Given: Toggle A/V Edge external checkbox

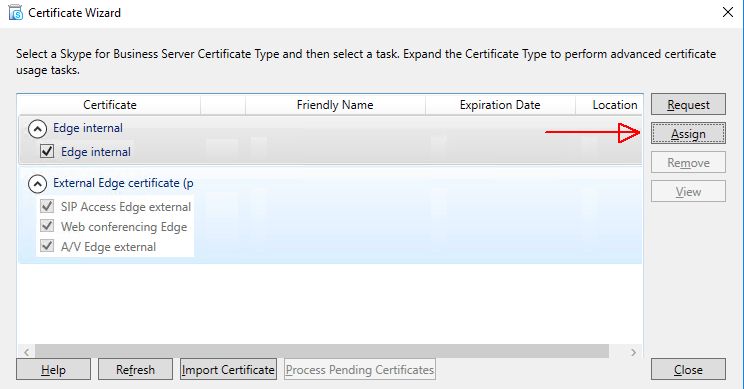Looking at the screenshot, I should 46,246.
